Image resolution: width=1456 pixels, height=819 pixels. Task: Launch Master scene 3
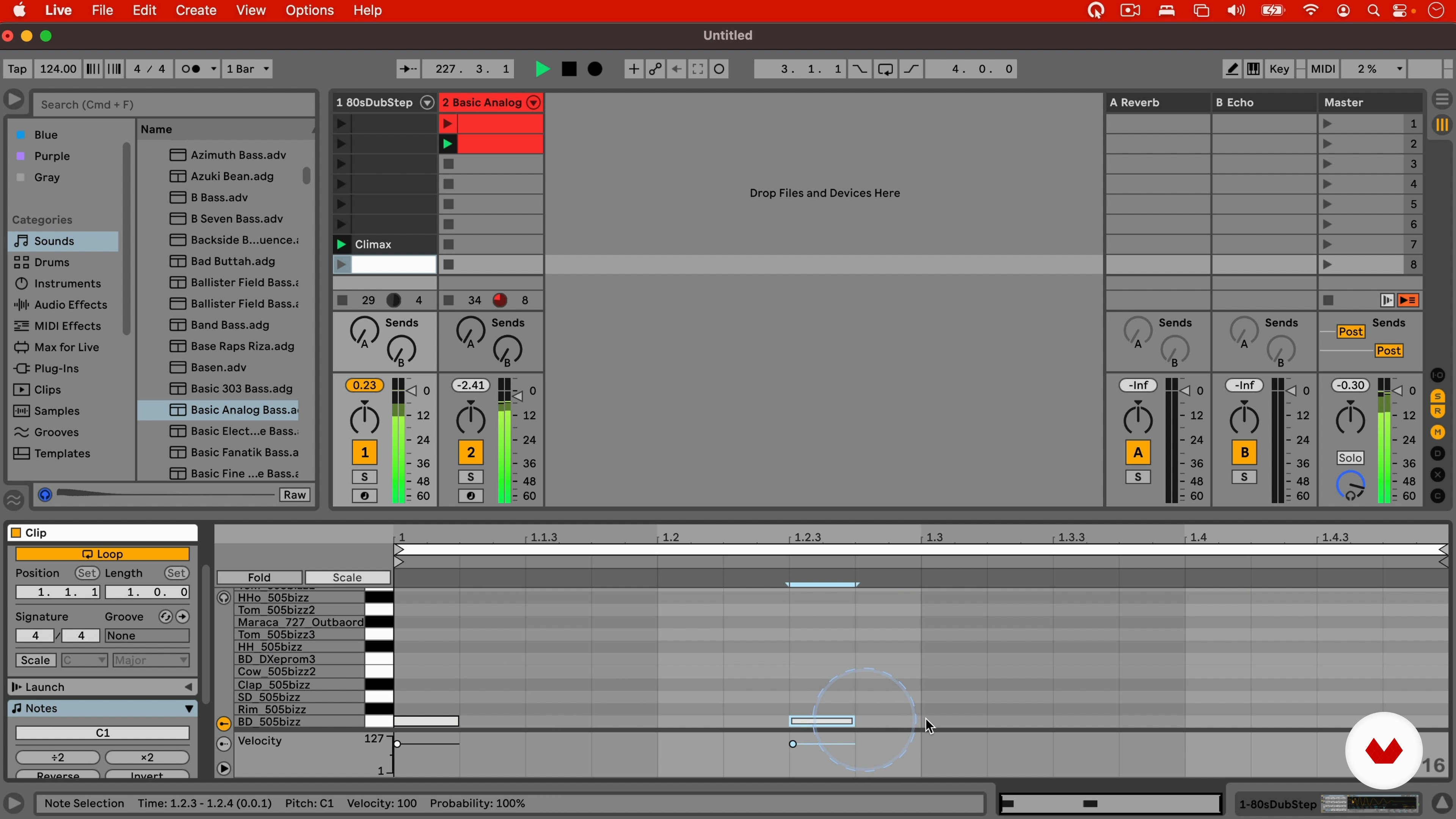[1328, 165]
